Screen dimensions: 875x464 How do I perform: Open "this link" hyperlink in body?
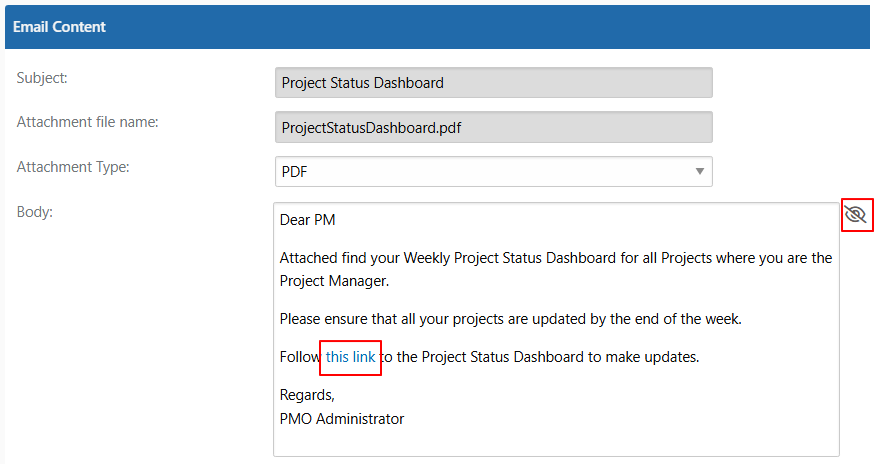point(350,357)
